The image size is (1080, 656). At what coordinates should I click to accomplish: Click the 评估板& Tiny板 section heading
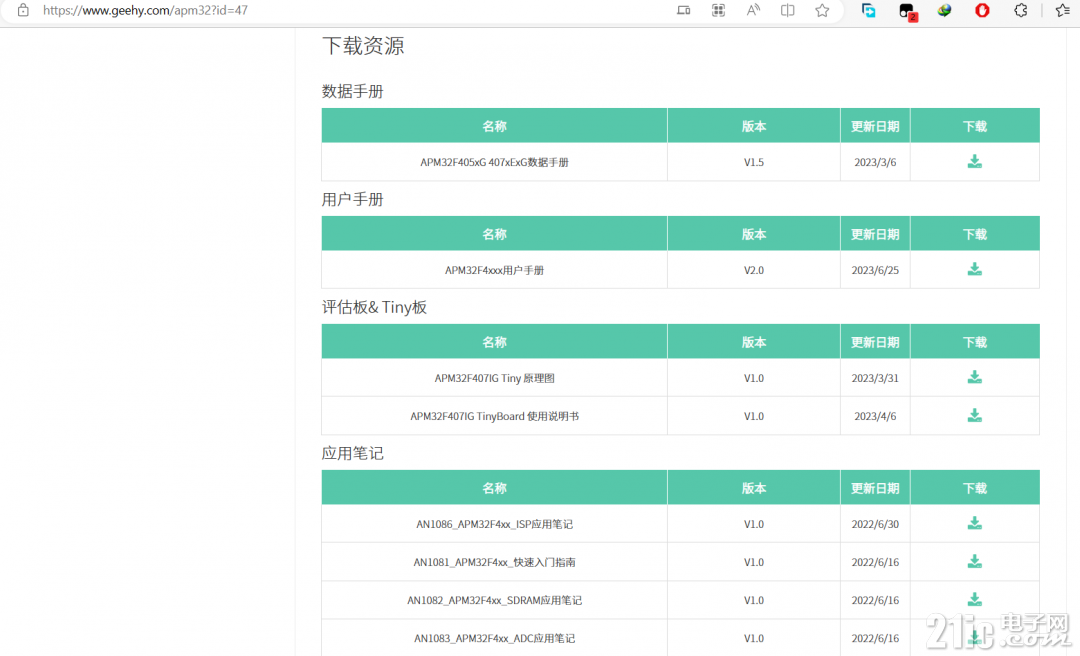(x=375, y=307)
